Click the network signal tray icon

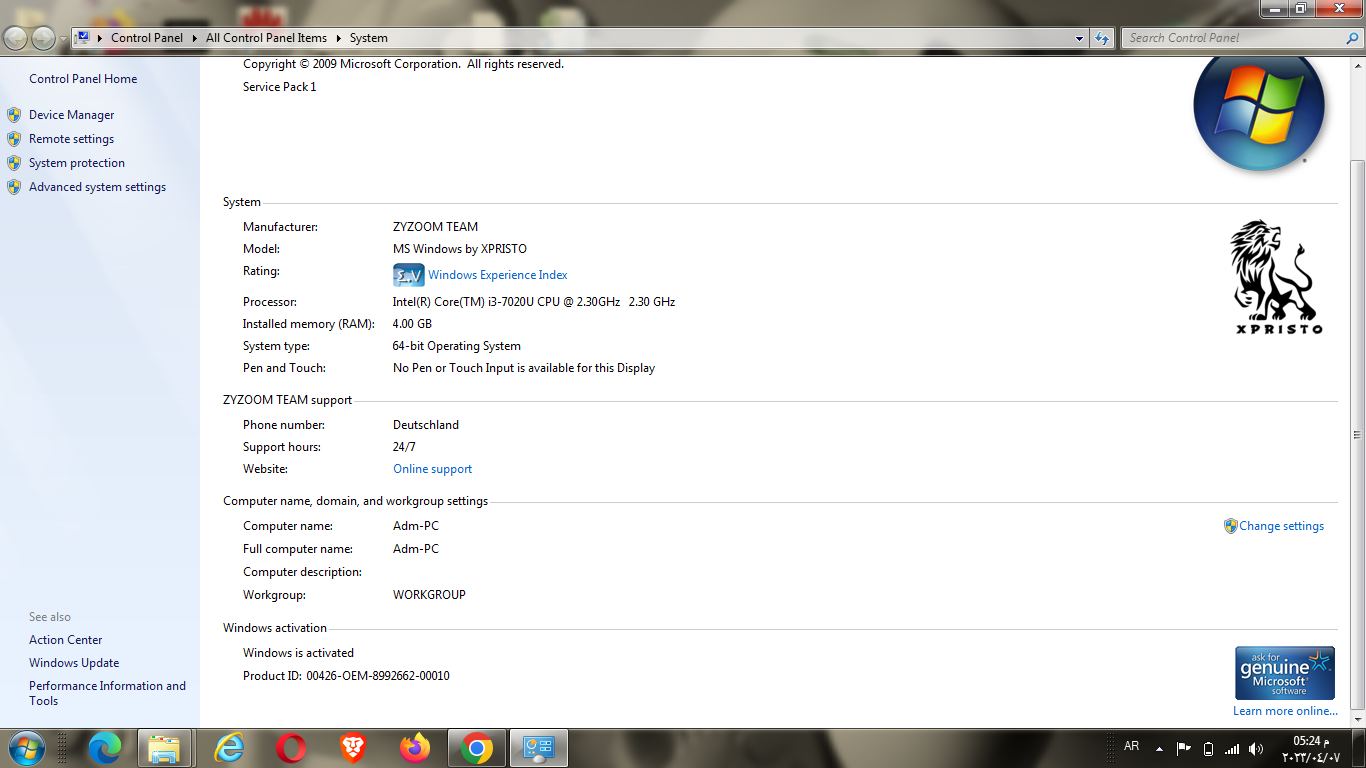coord(1232,748)
